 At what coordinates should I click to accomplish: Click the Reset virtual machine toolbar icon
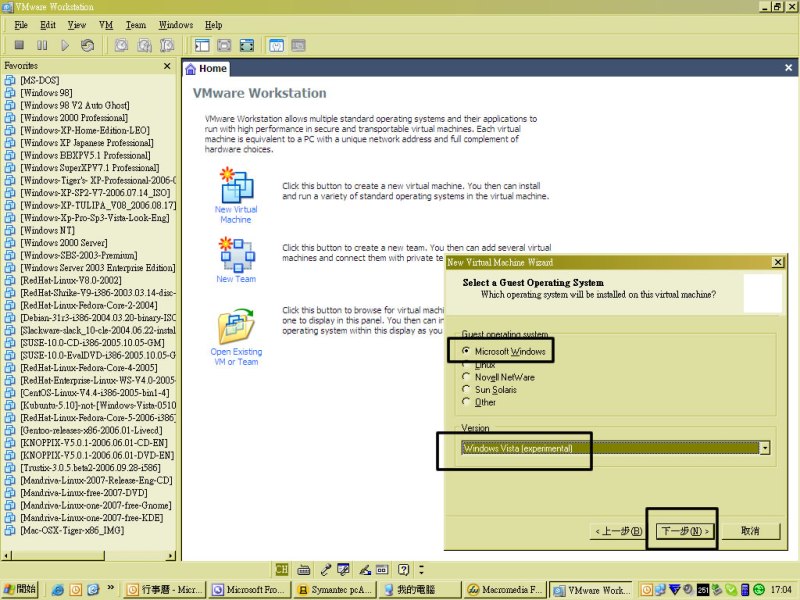click(x=87, y=45)
